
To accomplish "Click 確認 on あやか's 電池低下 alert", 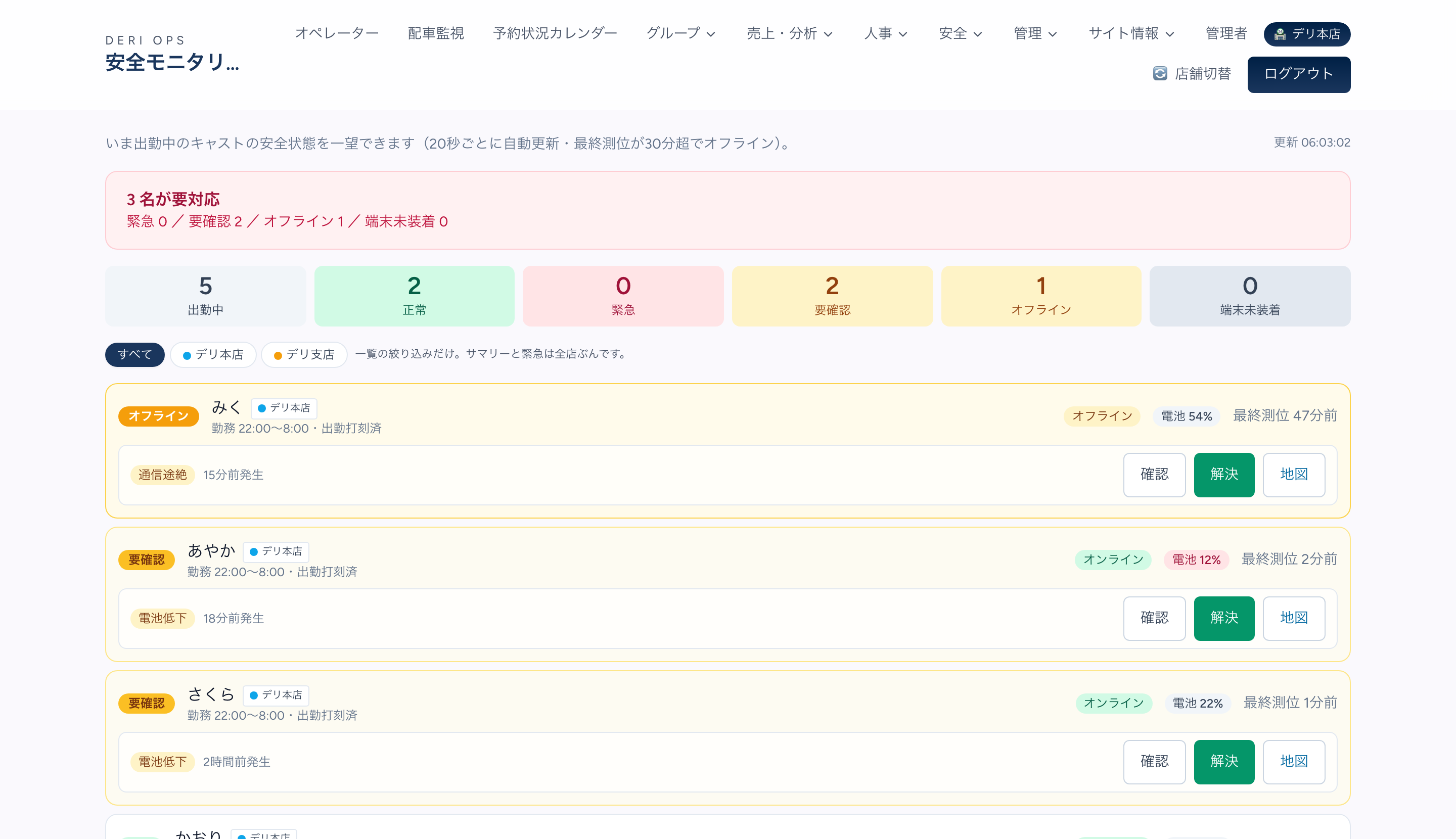I will tap(1155, 618).
